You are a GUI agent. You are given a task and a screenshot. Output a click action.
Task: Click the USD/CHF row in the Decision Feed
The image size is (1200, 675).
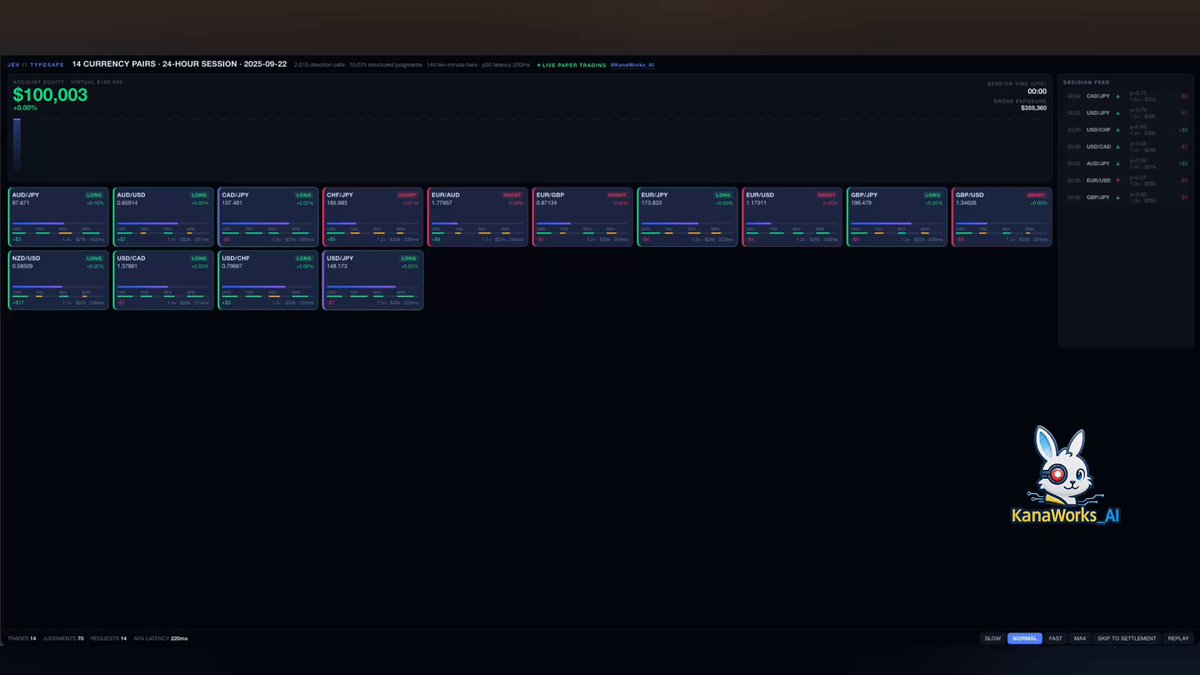1126,129
